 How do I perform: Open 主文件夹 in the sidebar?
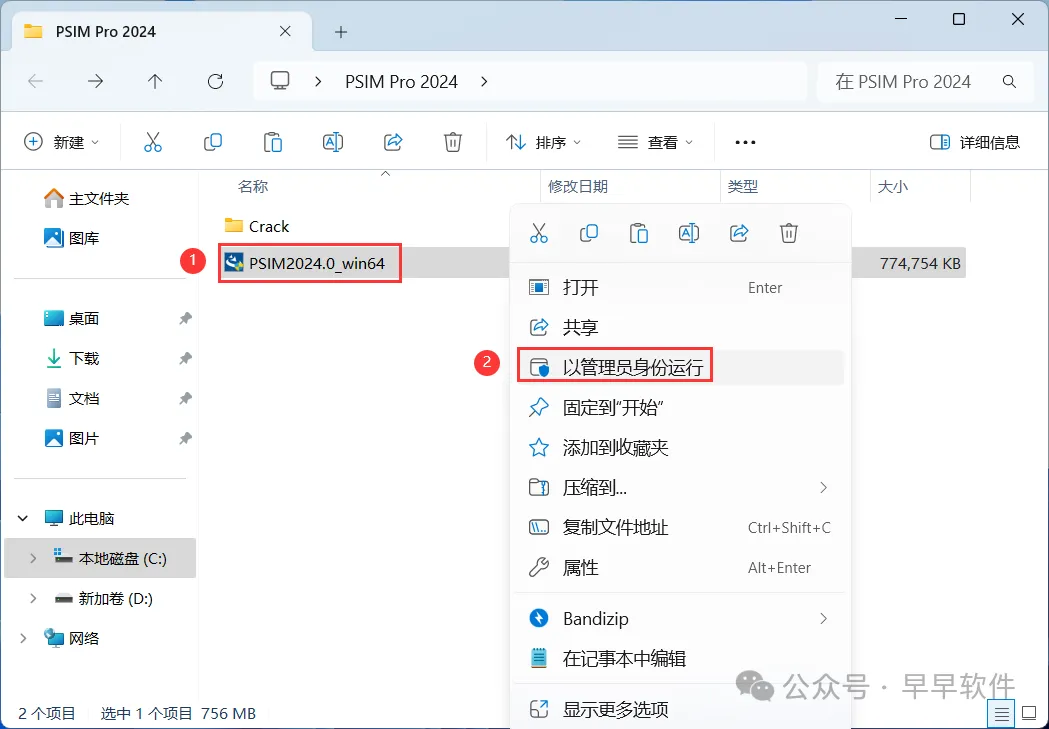pyautogui.click(x=86, y=199)
